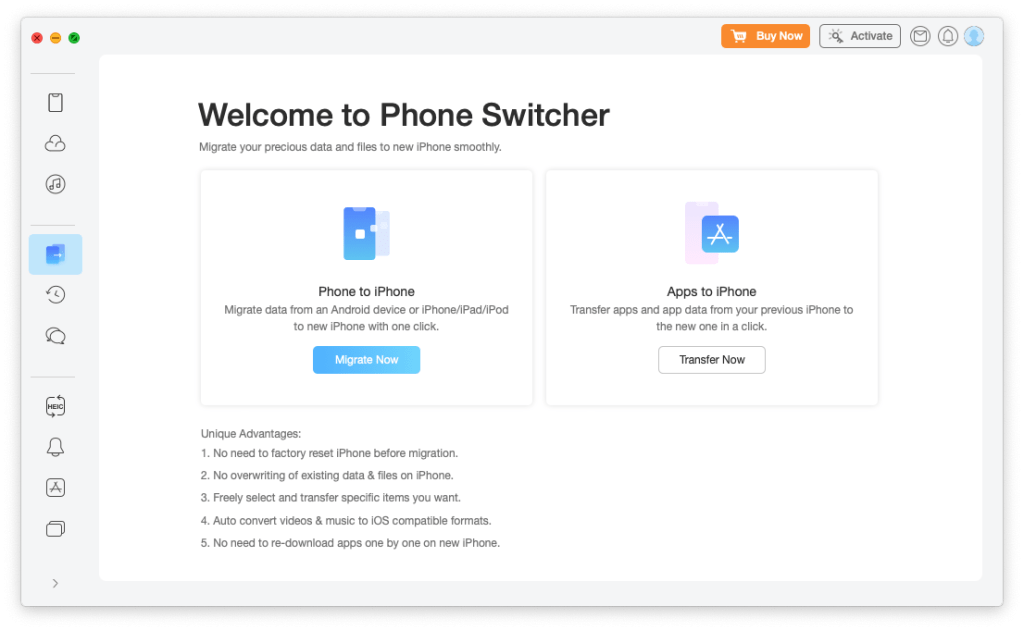Screen dimensions: 1024x631
Task: Open the mail feedback icon
Action: click(920, 36)
